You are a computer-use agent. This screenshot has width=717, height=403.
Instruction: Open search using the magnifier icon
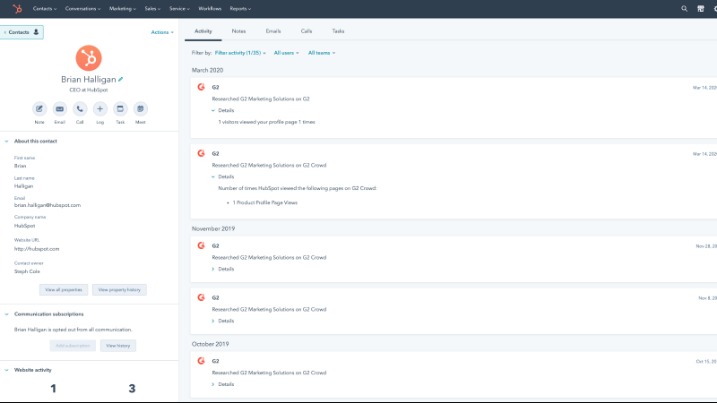[x=684, y=8]
